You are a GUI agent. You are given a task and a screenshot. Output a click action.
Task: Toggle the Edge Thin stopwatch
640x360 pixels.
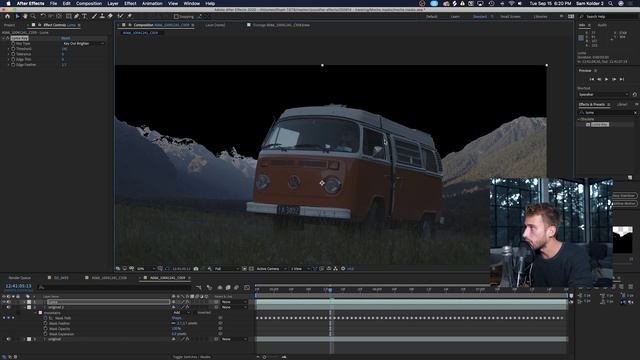tap(13, 59)
